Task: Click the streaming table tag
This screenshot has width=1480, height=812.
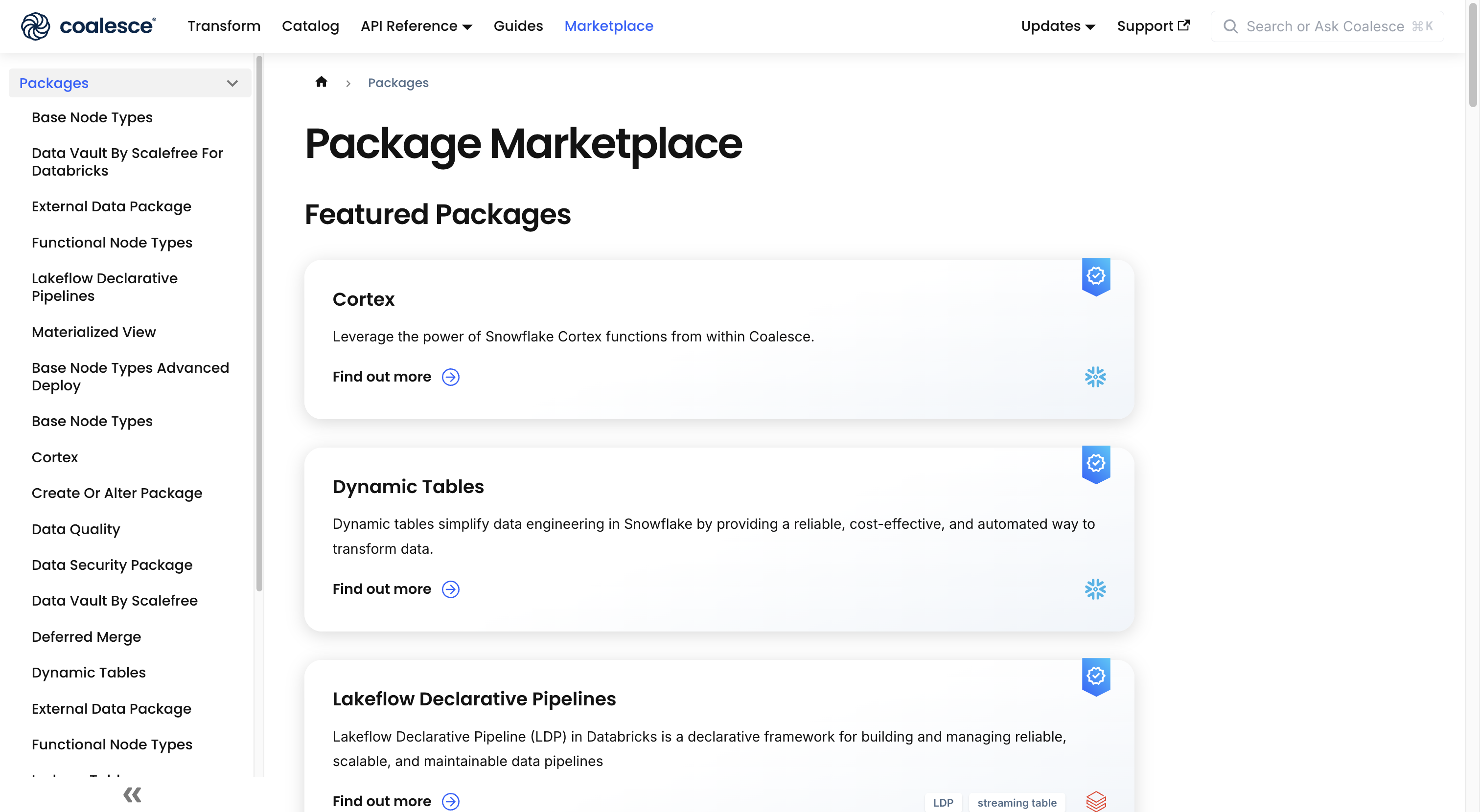Action: click(1017, 802)
